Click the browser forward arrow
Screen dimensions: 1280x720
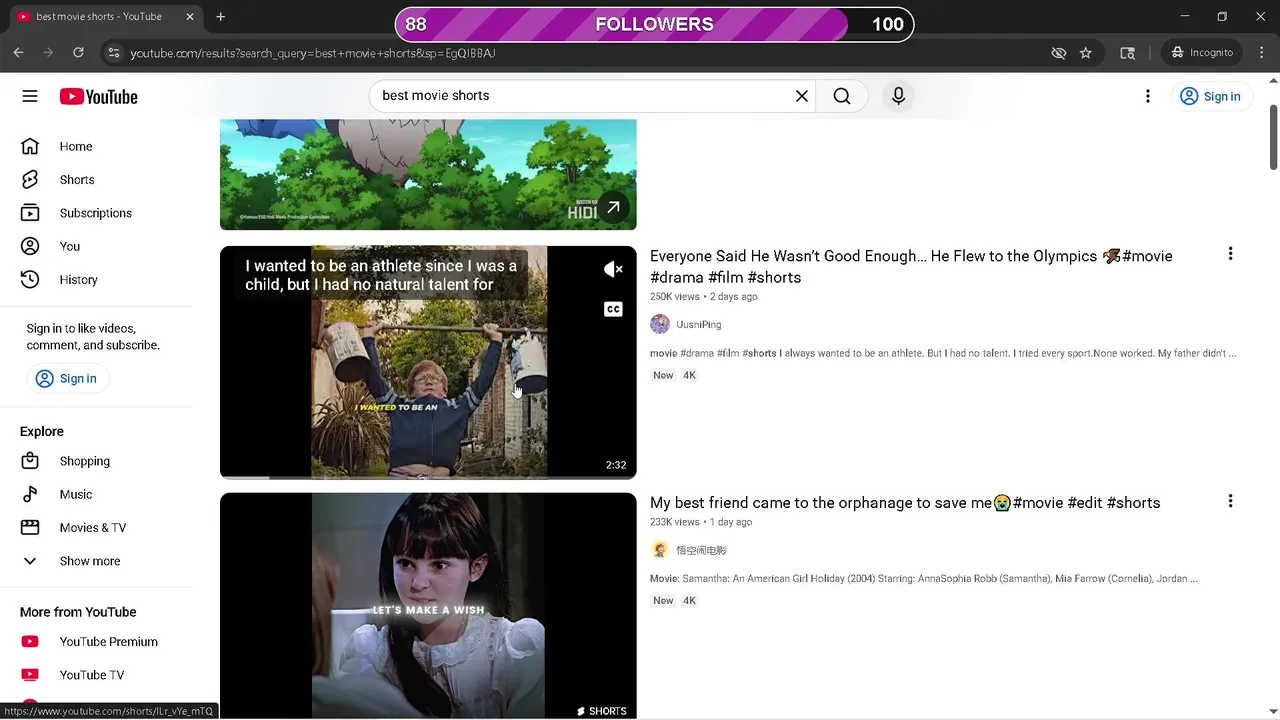[48, 52]
